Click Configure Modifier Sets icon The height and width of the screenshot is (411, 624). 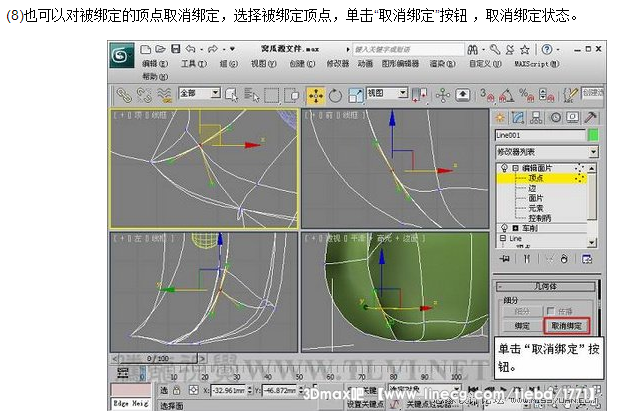(x=587, y=259)
